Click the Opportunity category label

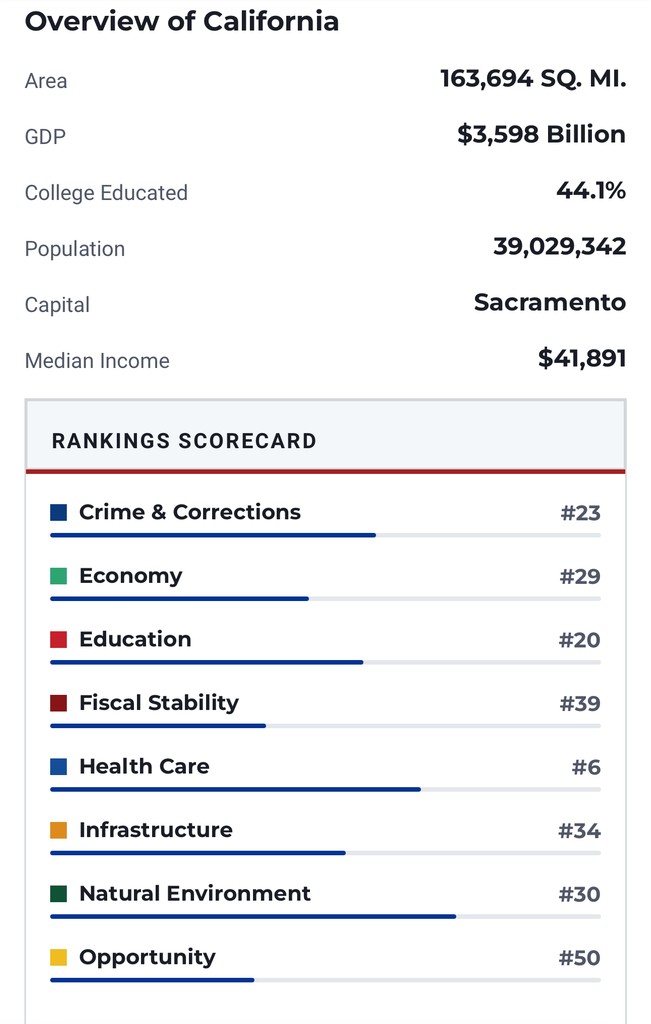(147, 957)
